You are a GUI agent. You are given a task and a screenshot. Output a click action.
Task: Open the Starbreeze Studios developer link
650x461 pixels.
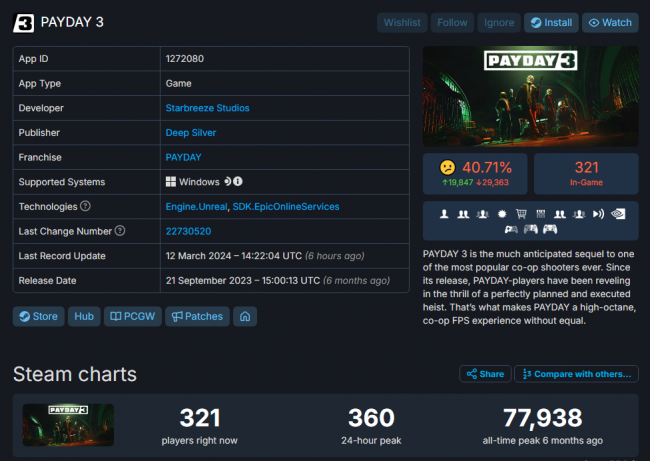[207, 108]
